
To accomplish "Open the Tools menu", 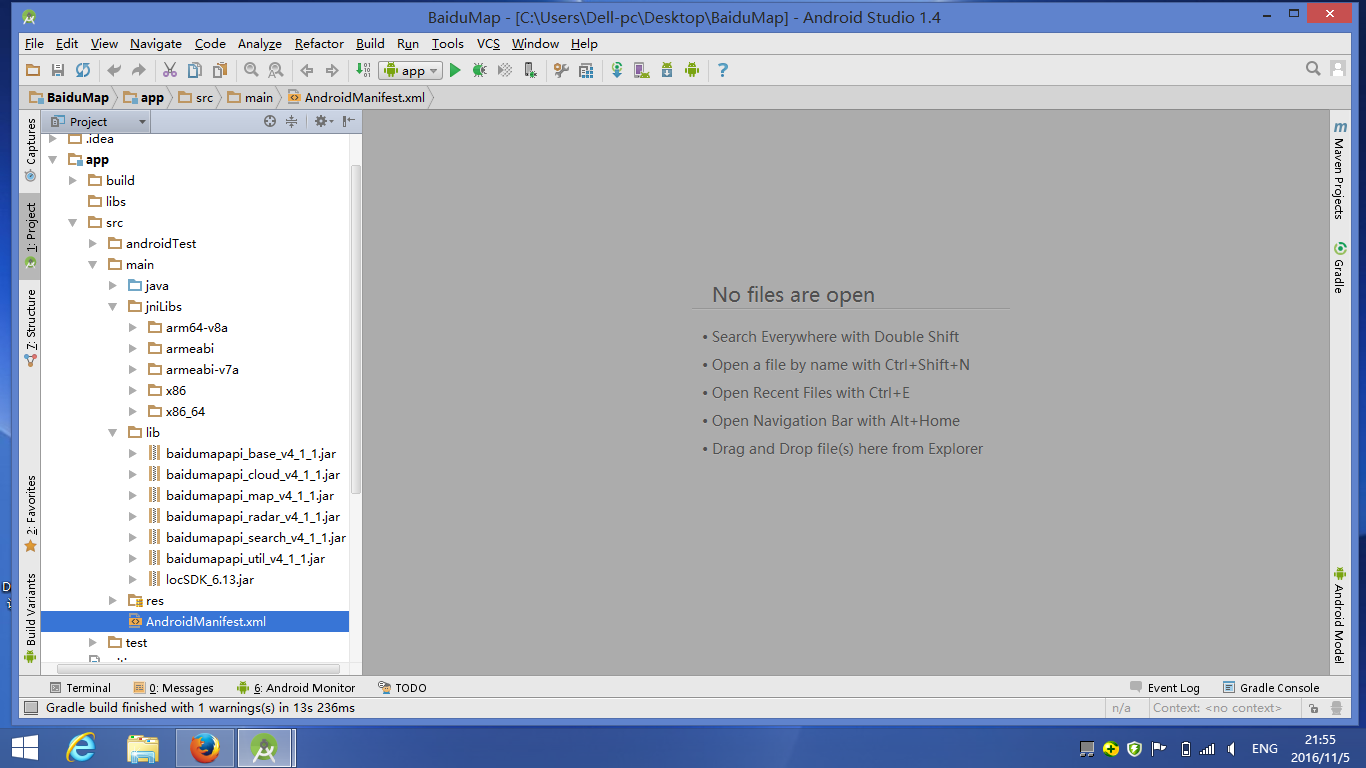I will [447, 43].
